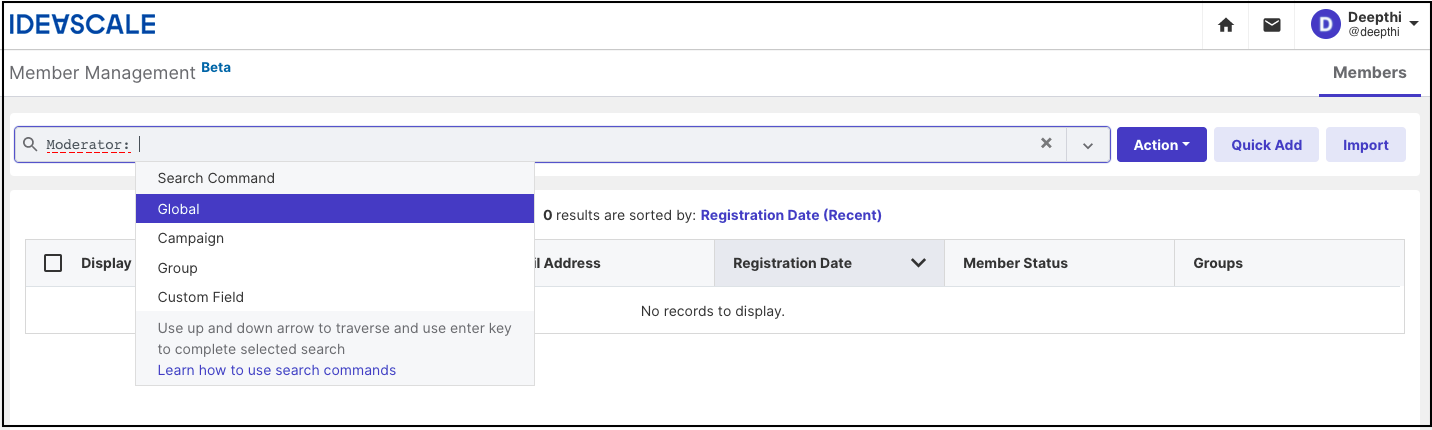Open the messages envelope icon
The height and width of the screenshot is (430, 1432).
[x=1272, y=25]
